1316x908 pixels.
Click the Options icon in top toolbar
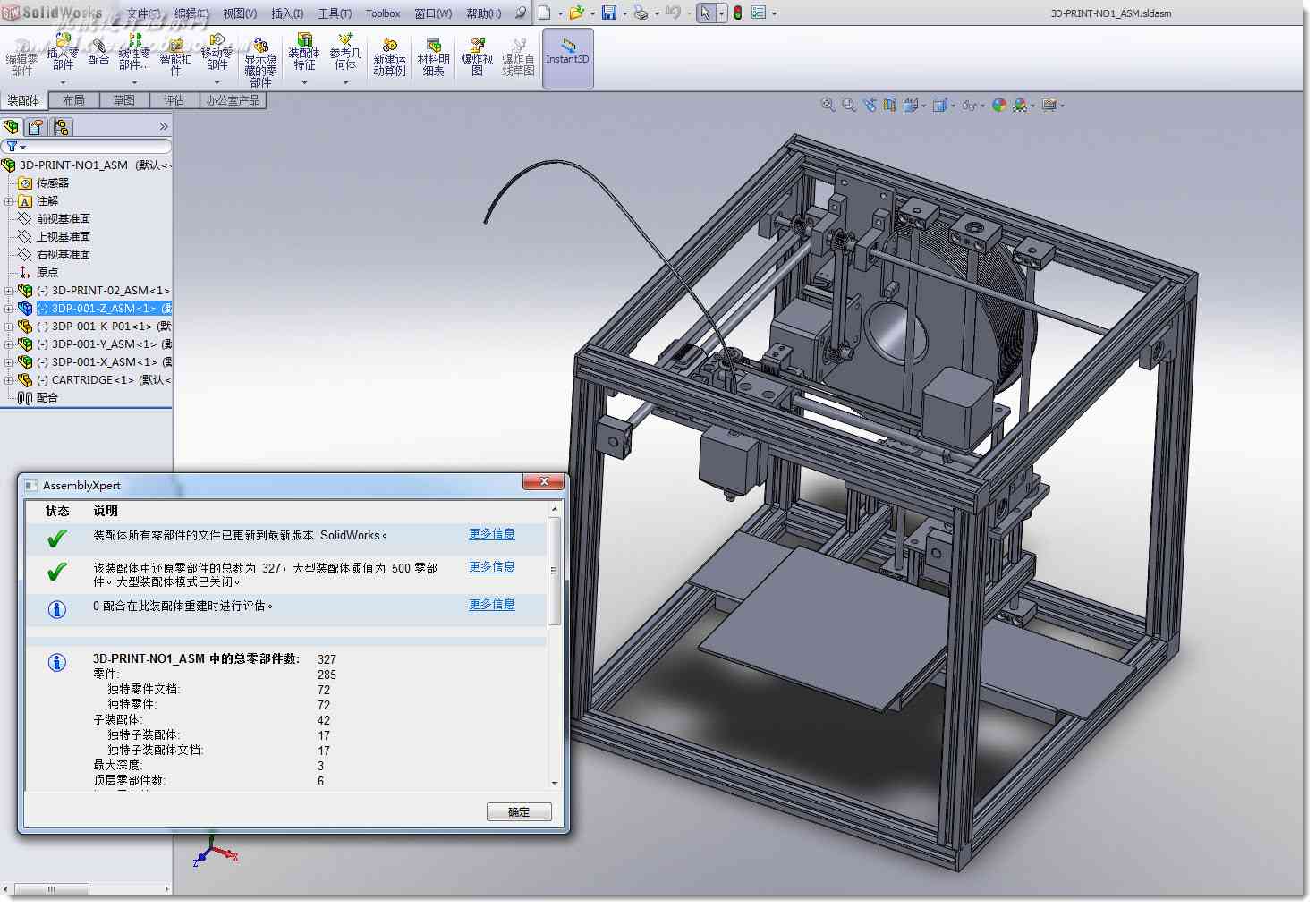click(x=759, y=13)
